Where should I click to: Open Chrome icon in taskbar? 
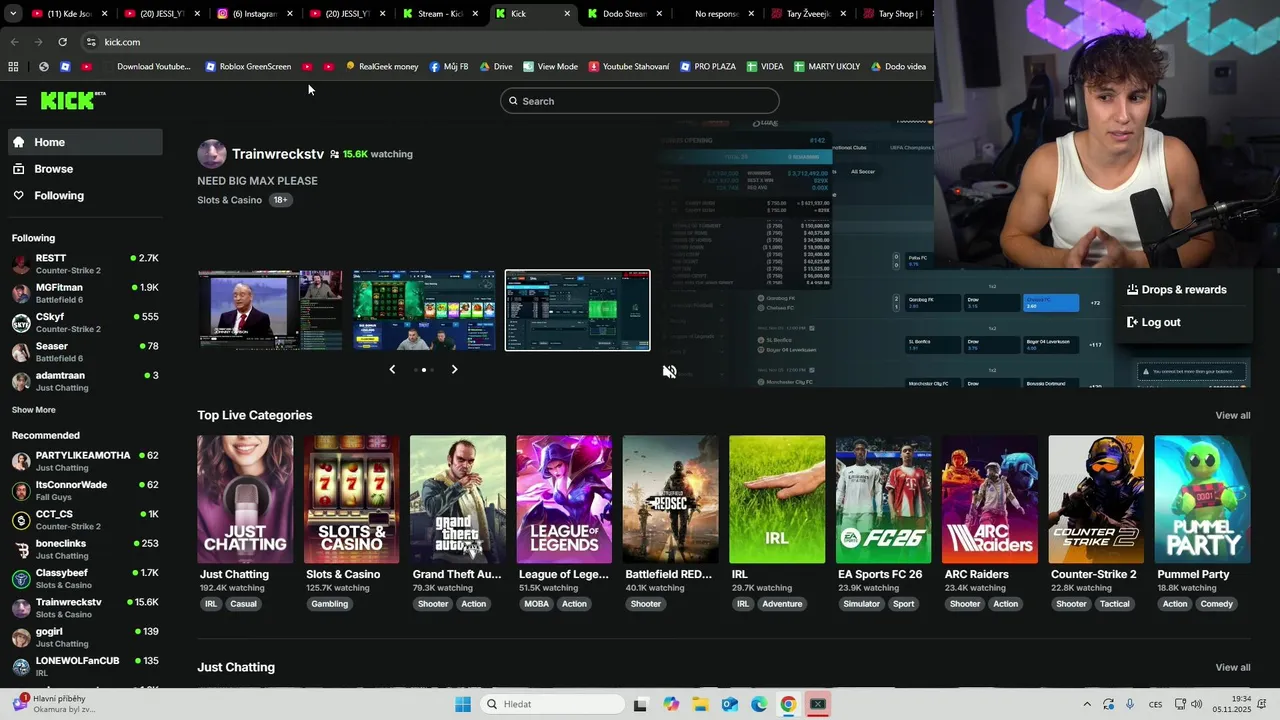[788, 704]
